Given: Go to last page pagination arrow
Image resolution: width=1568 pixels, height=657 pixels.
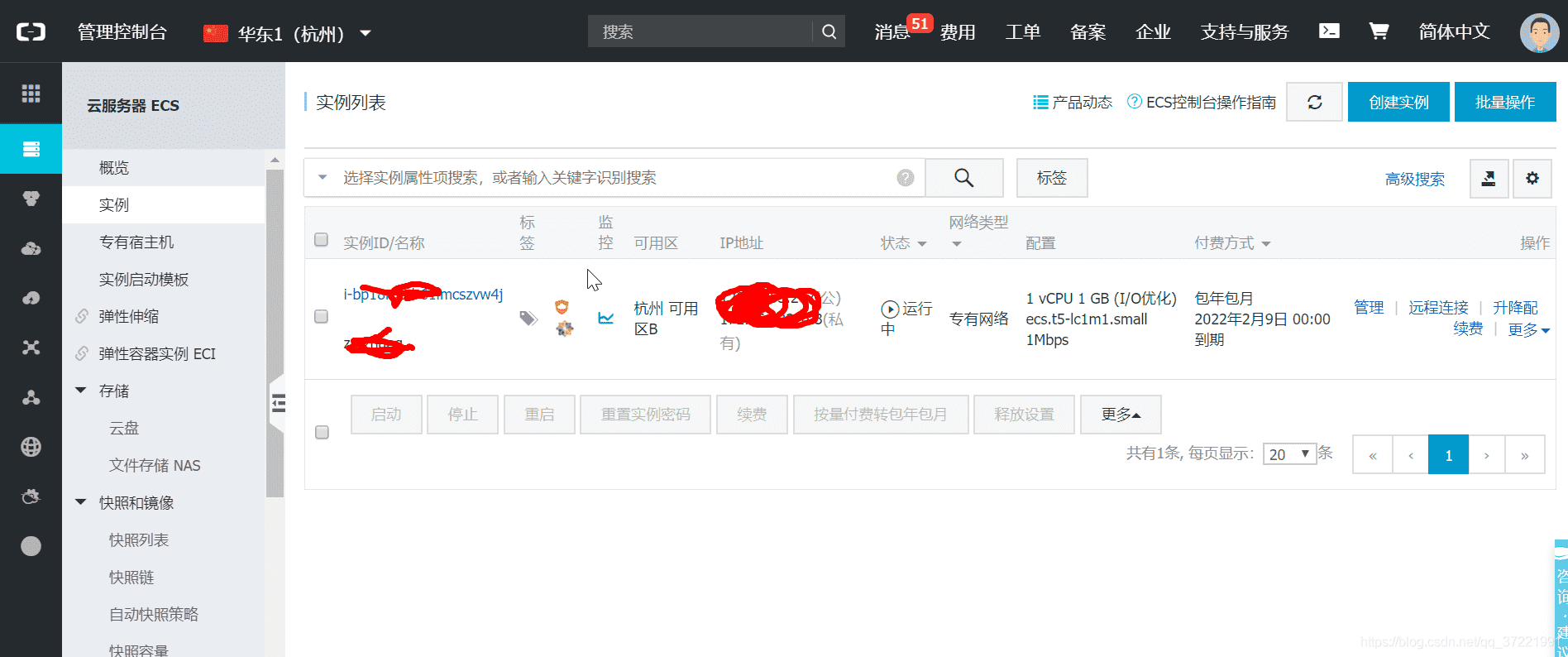Looking at the screenshot, I should 1525,454.
